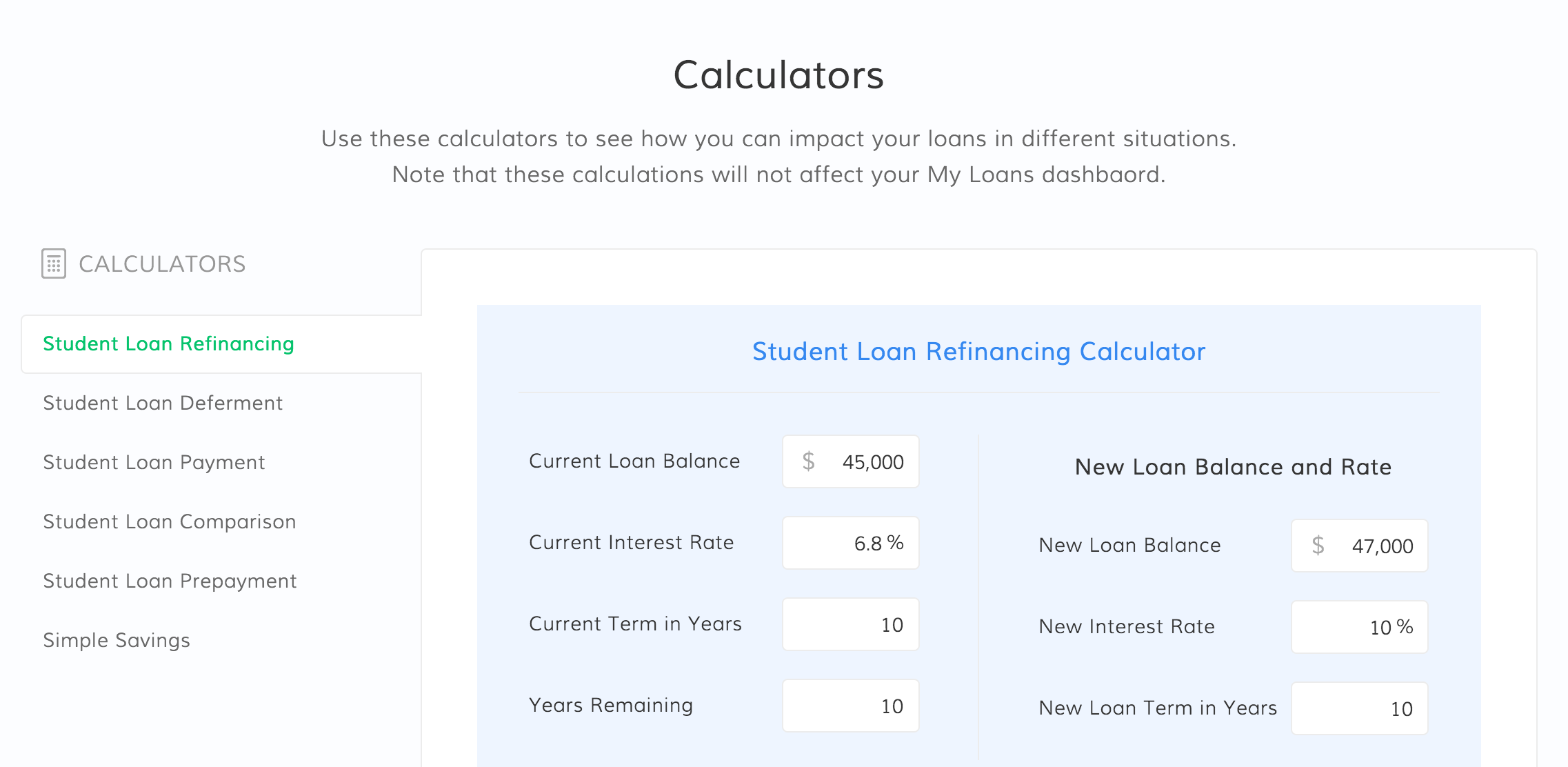Open the Student Loan Comparison calculator

click(169, 521)
